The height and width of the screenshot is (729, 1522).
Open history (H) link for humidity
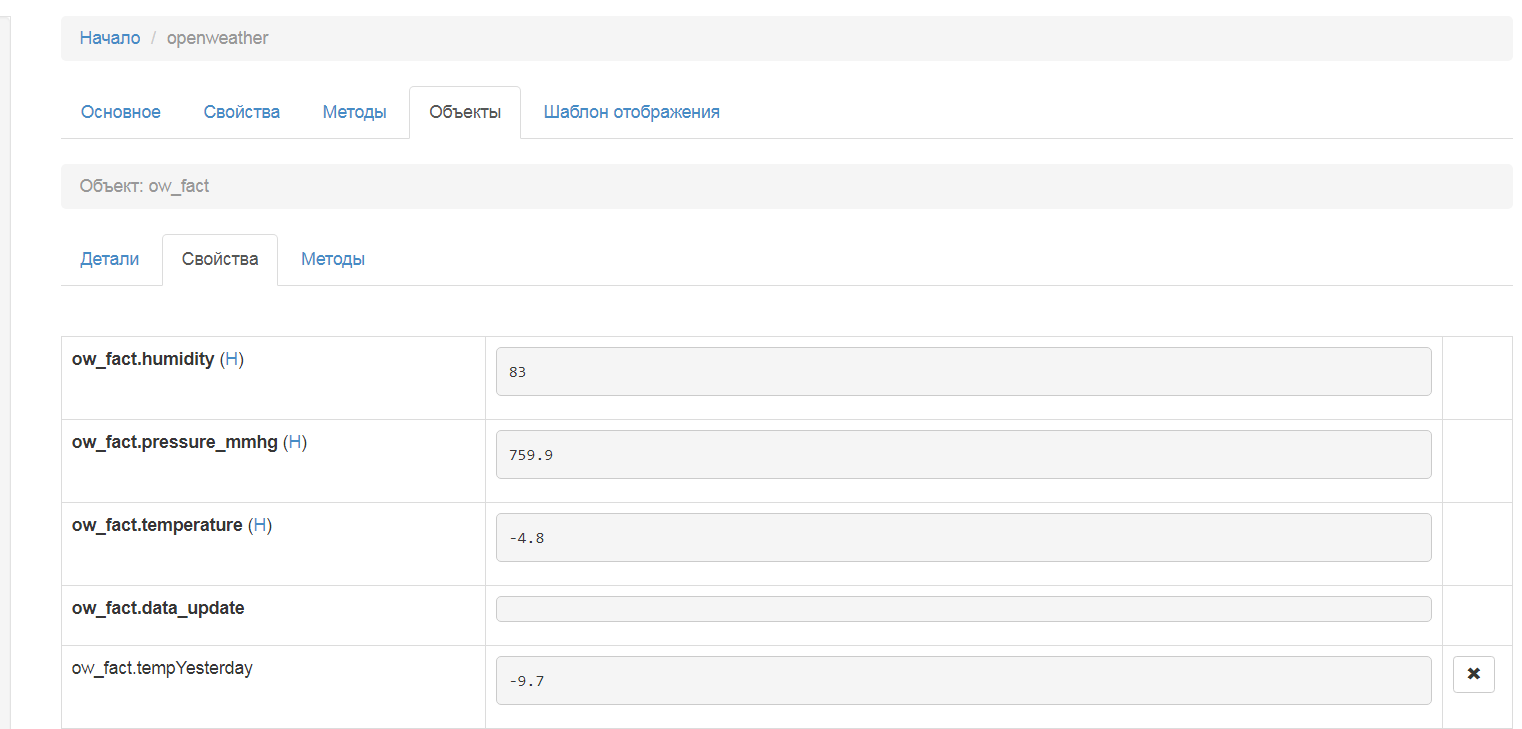pyautogui.click(x=232, y=359)
